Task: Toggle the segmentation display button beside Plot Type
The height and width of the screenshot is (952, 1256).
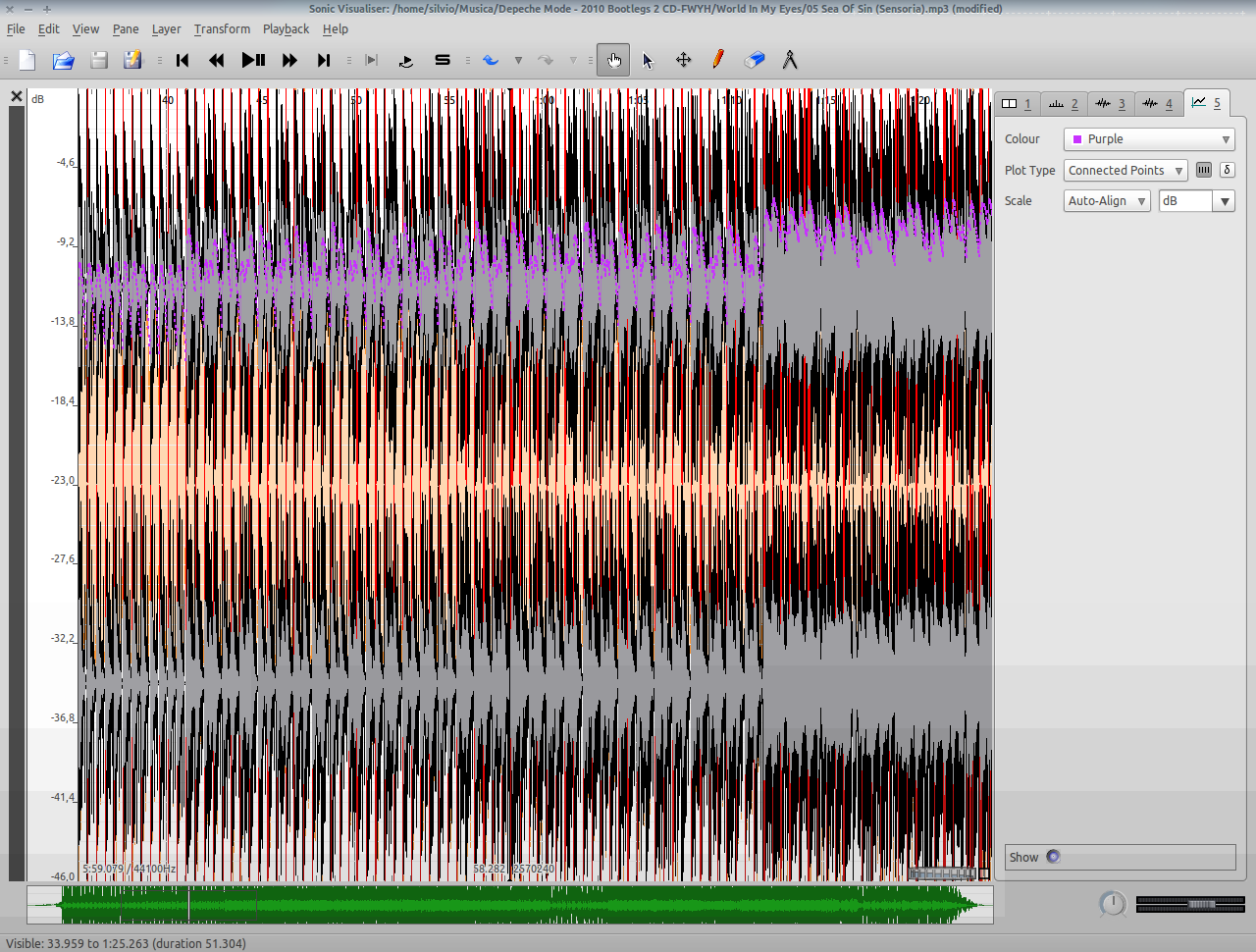Action: pos(1204,170)
